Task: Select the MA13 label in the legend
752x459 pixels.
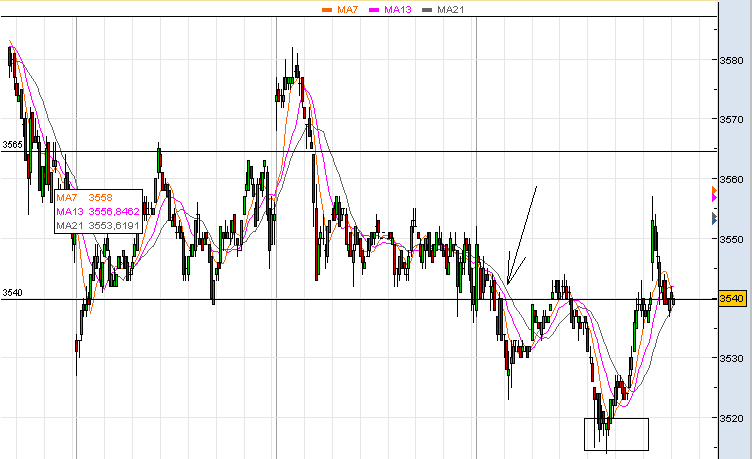Action: tap(398, 10)
